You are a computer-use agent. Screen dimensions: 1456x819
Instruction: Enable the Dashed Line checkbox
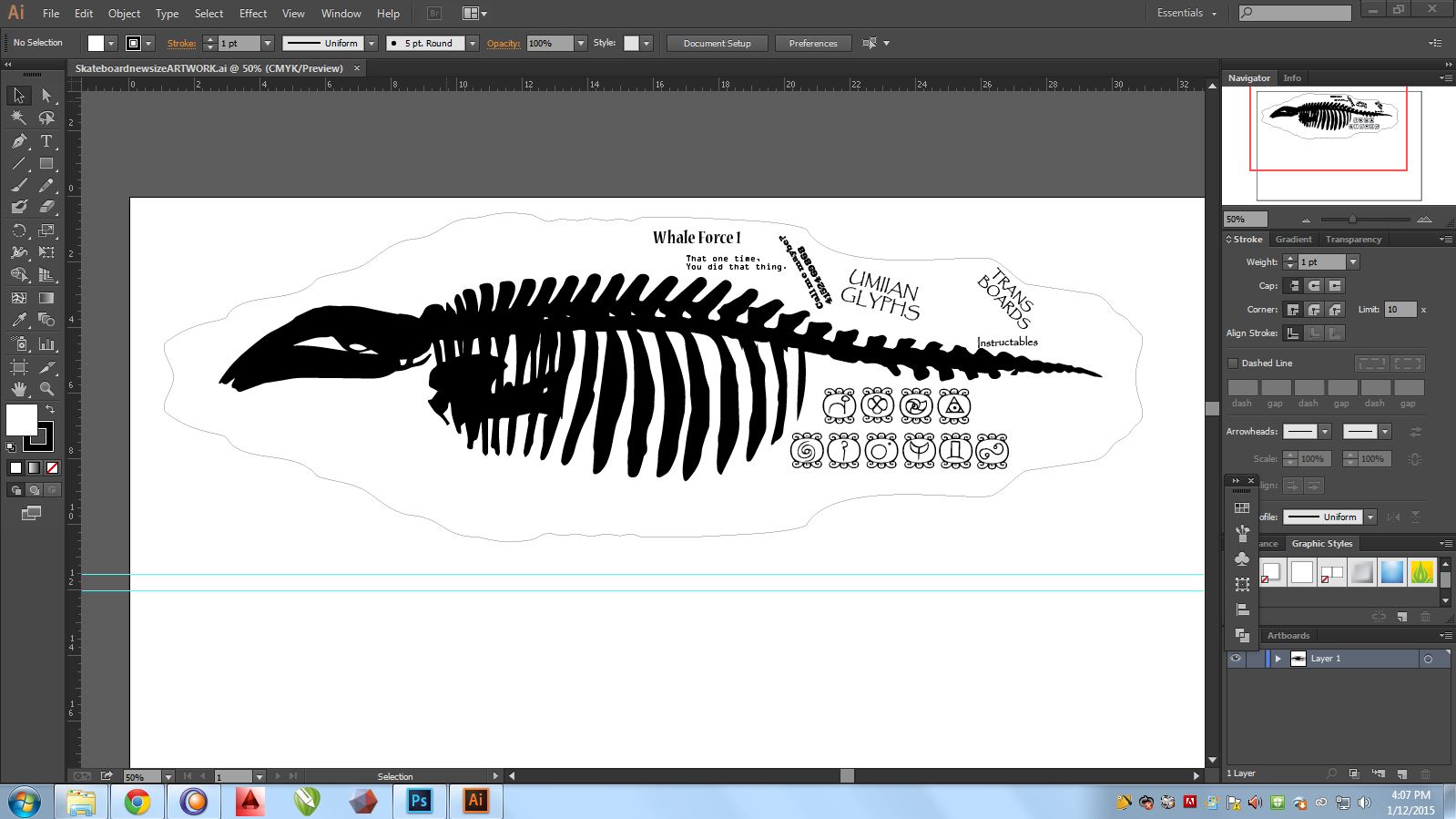point(1233,363)
